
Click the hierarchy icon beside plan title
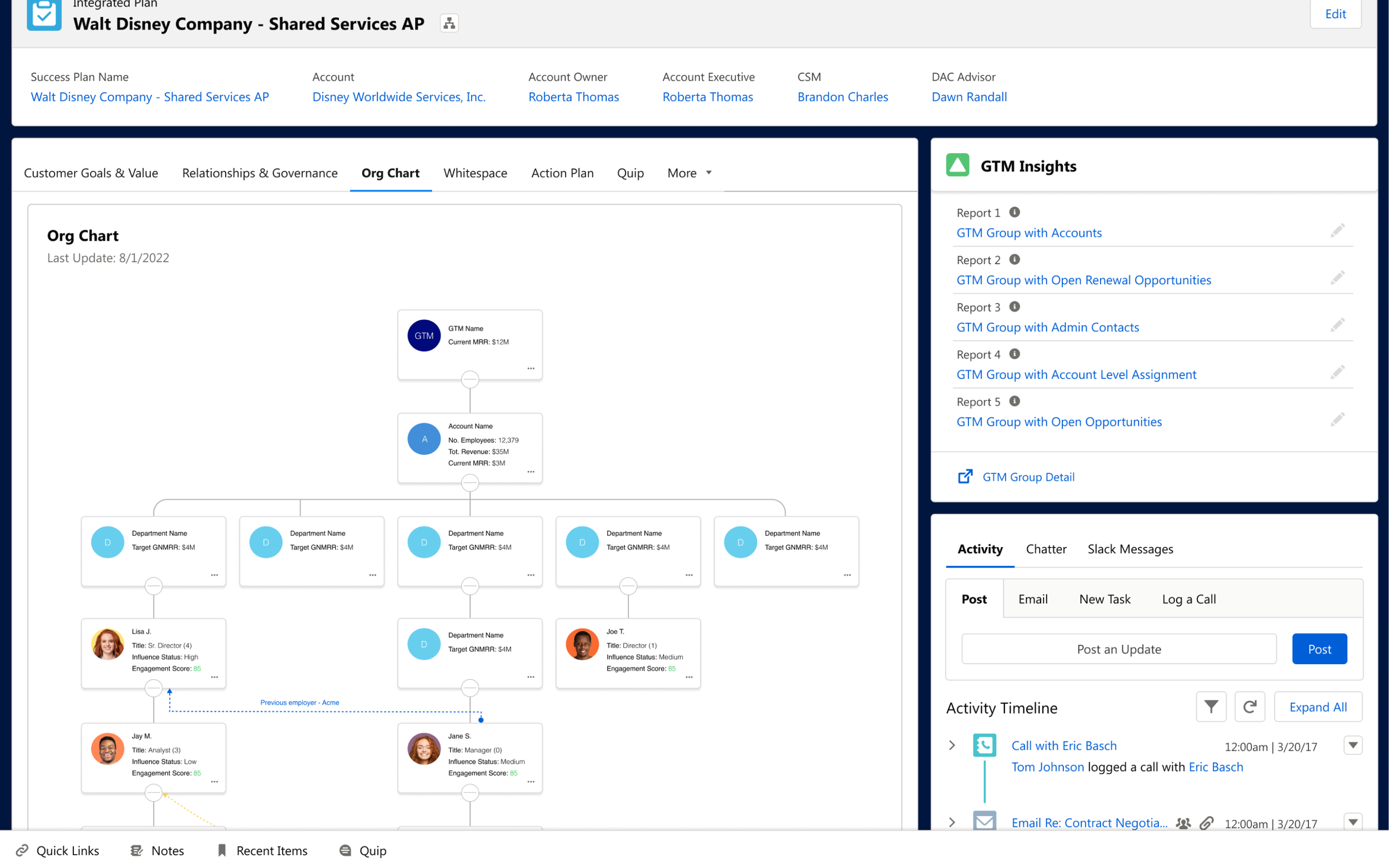coord(449,23)
